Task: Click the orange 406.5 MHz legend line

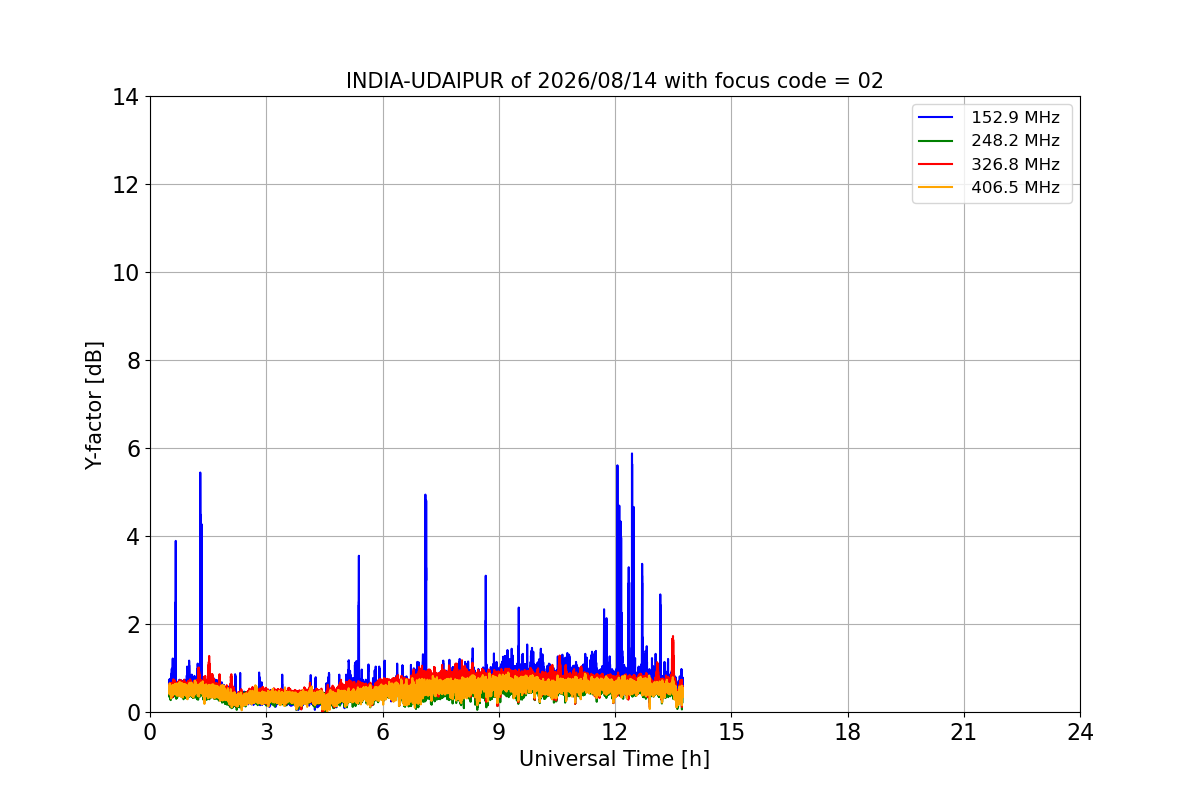Action: tap(938, 187)
